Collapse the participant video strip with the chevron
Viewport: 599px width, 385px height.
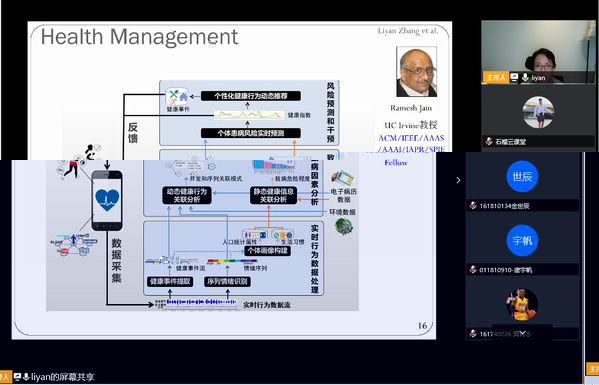[x=458, y=180]
